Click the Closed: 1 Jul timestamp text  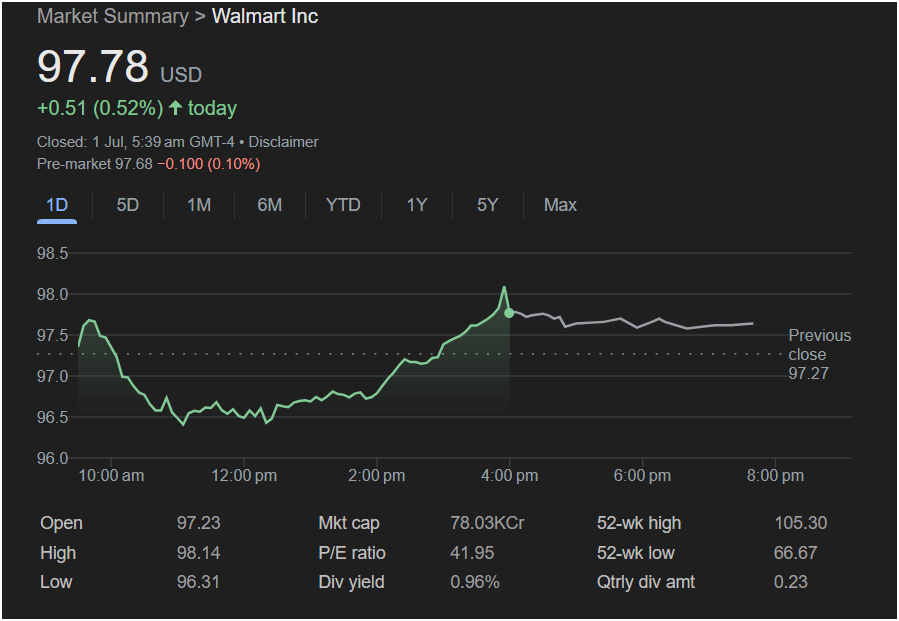(135, 142)
